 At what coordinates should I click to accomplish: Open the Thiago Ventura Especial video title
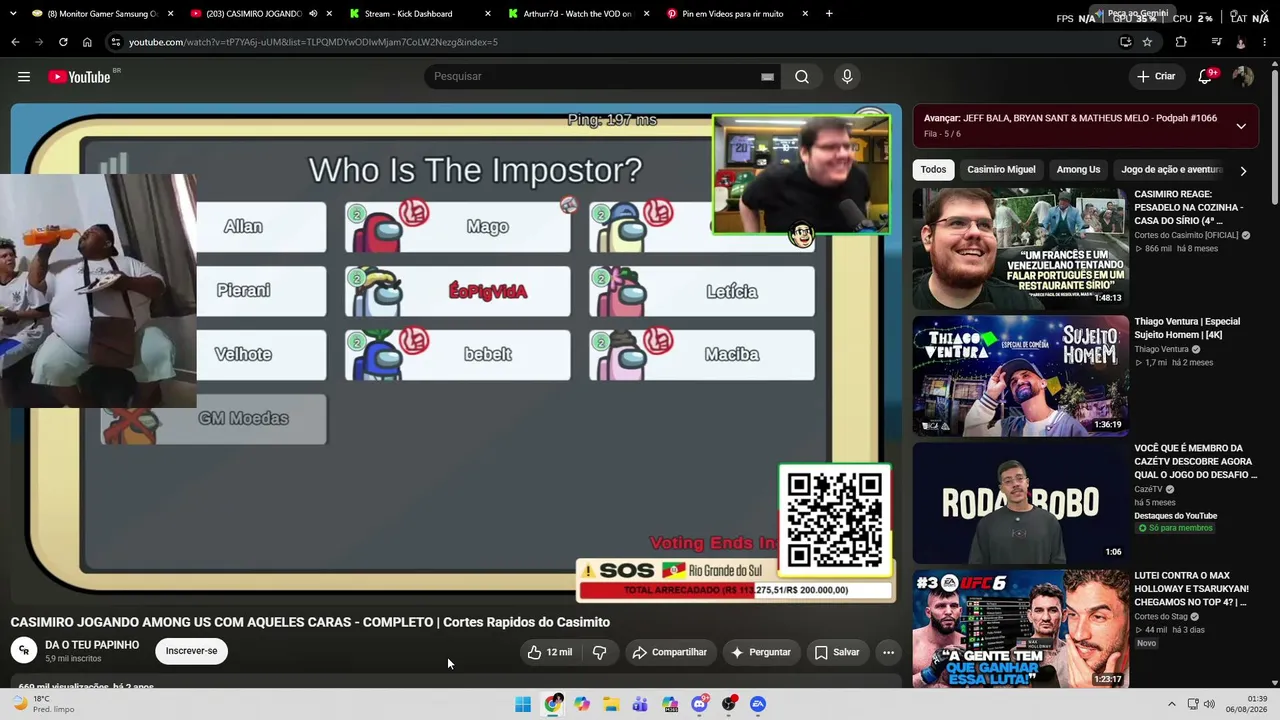pos(1187,328)
